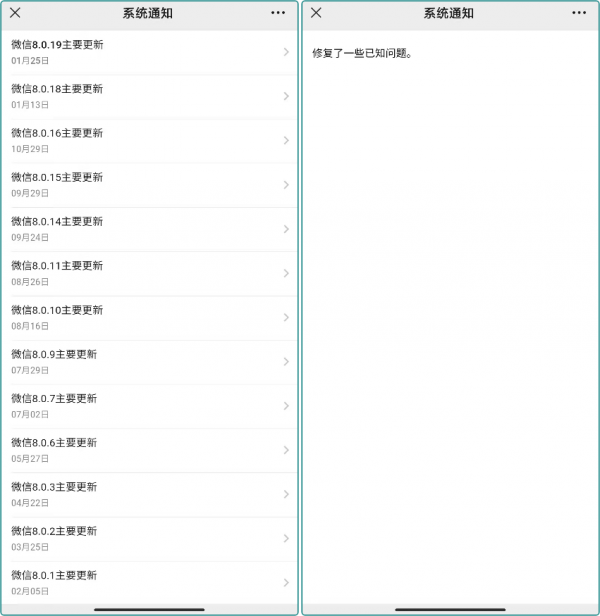
Task: Open the 微信8.0.1主要更新 chevron arrow
Action: click(x=286, y=583)
